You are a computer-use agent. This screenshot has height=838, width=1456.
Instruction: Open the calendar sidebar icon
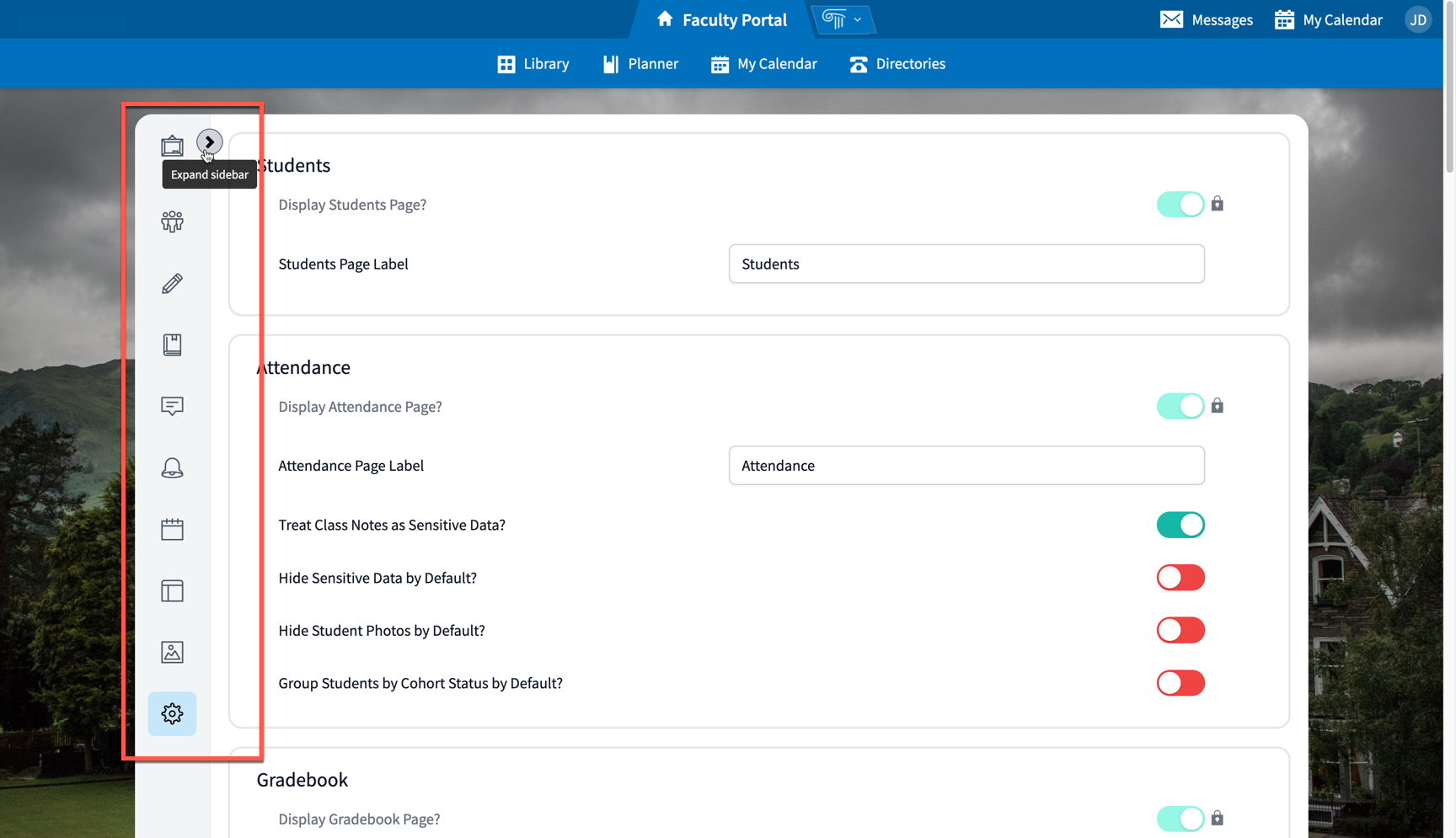172,529
